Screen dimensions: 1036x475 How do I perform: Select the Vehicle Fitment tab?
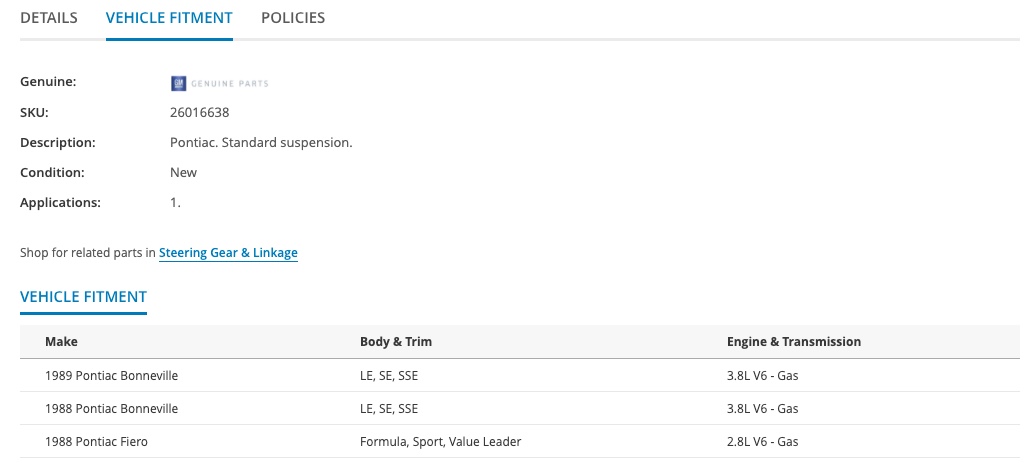169,18
